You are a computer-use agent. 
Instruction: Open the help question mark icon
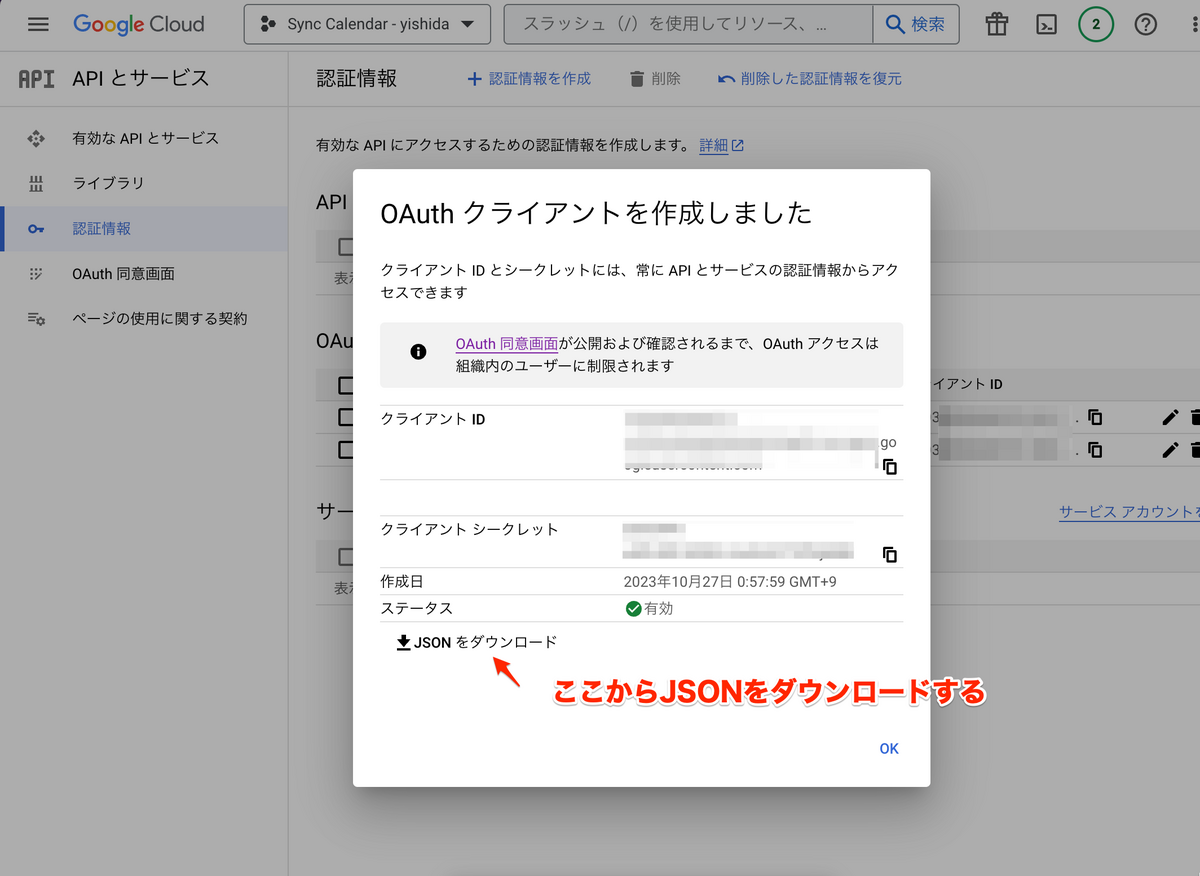pos(1146,25)
